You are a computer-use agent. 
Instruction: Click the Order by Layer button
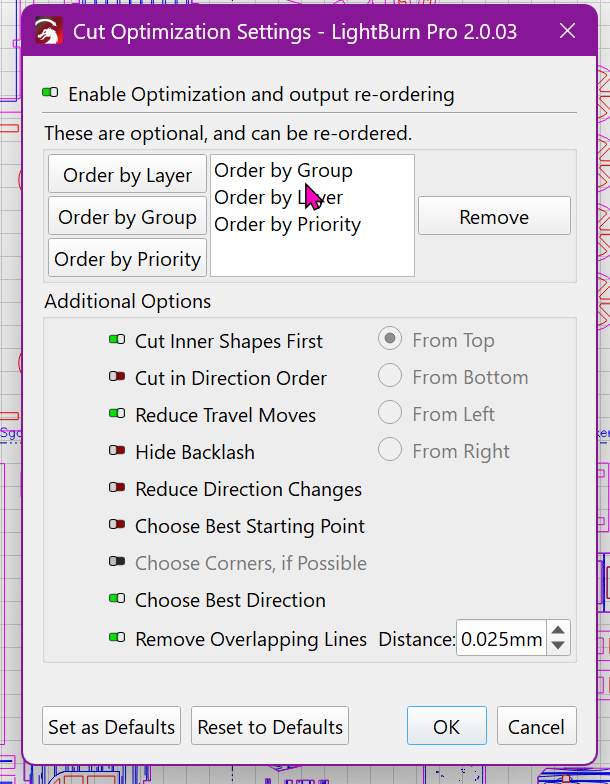click(x=127, y=175)
